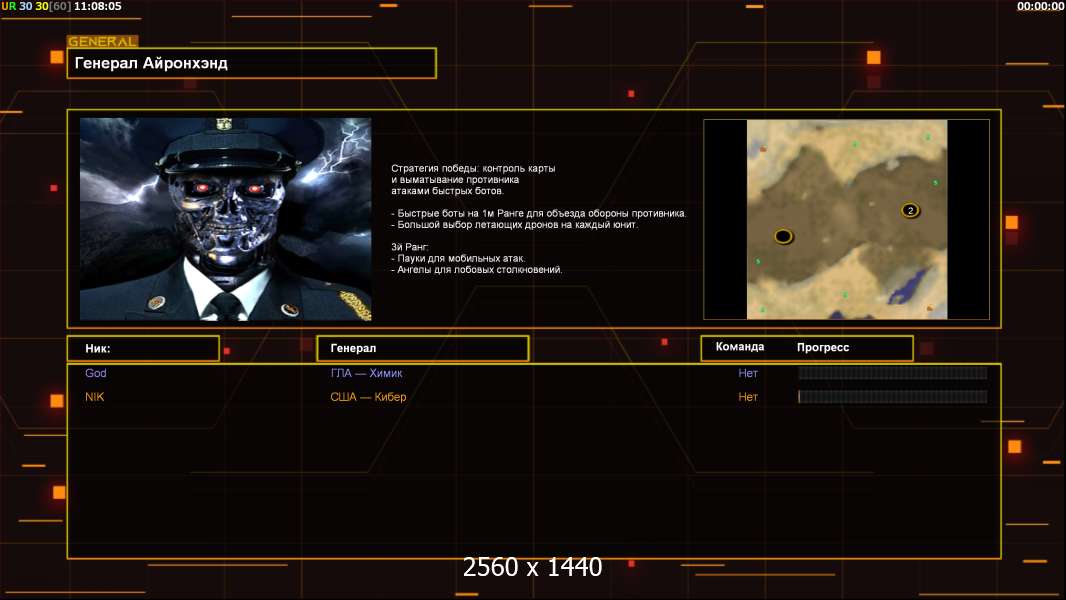
Task: Select player name God
Action: coord(96,373)
